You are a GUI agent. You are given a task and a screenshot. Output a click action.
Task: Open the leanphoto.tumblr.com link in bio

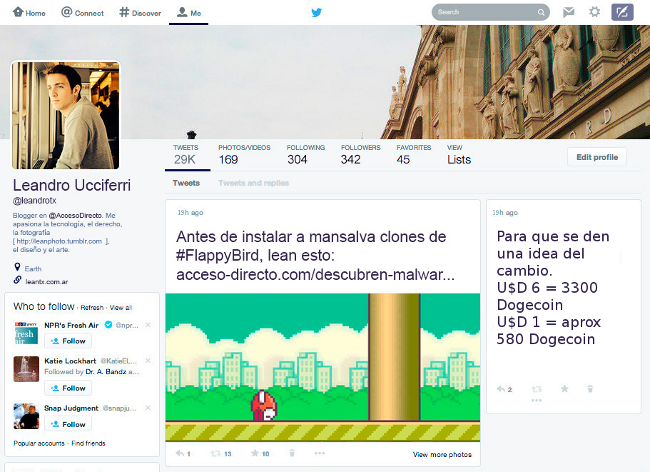click(x=59, y=241)
